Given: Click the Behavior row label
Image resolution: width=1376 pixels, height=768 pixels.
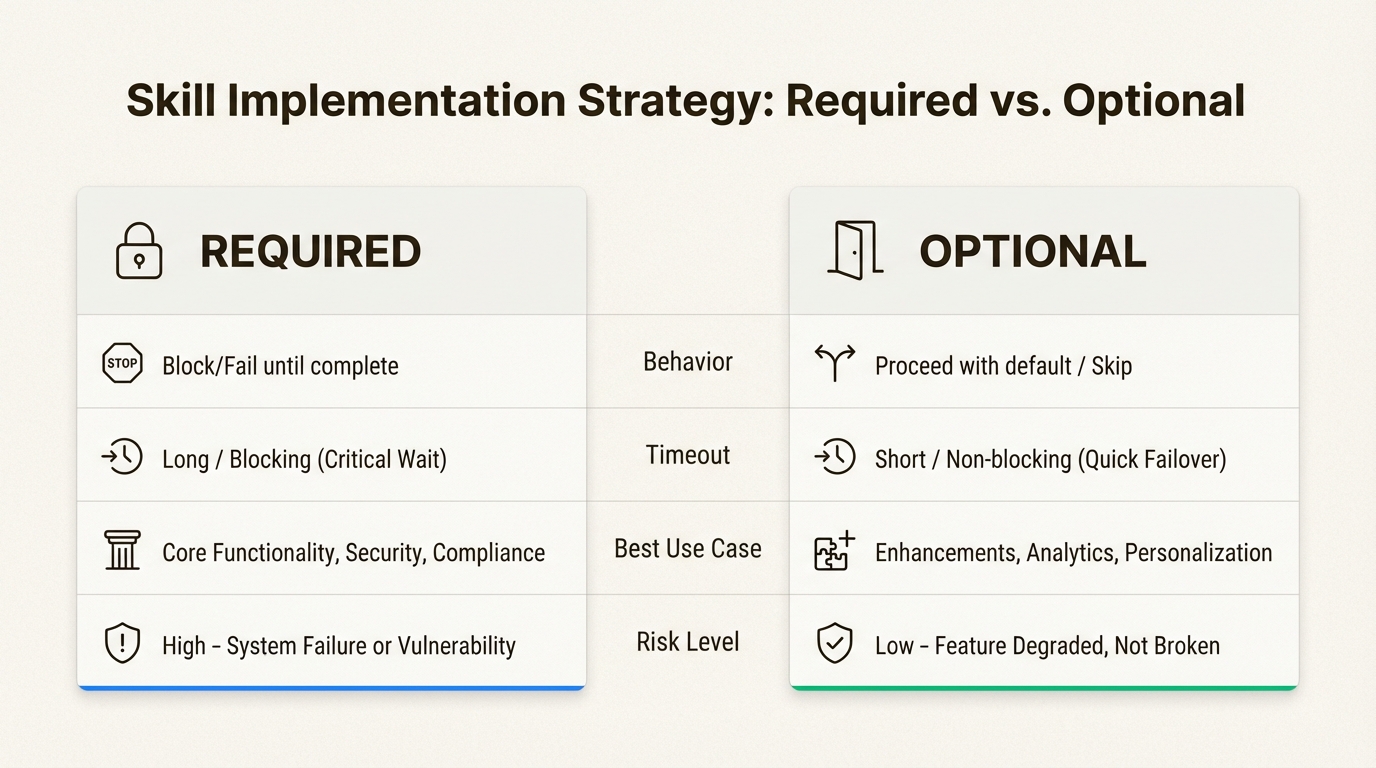Looking at the screenshot, I should coord(688,362).
